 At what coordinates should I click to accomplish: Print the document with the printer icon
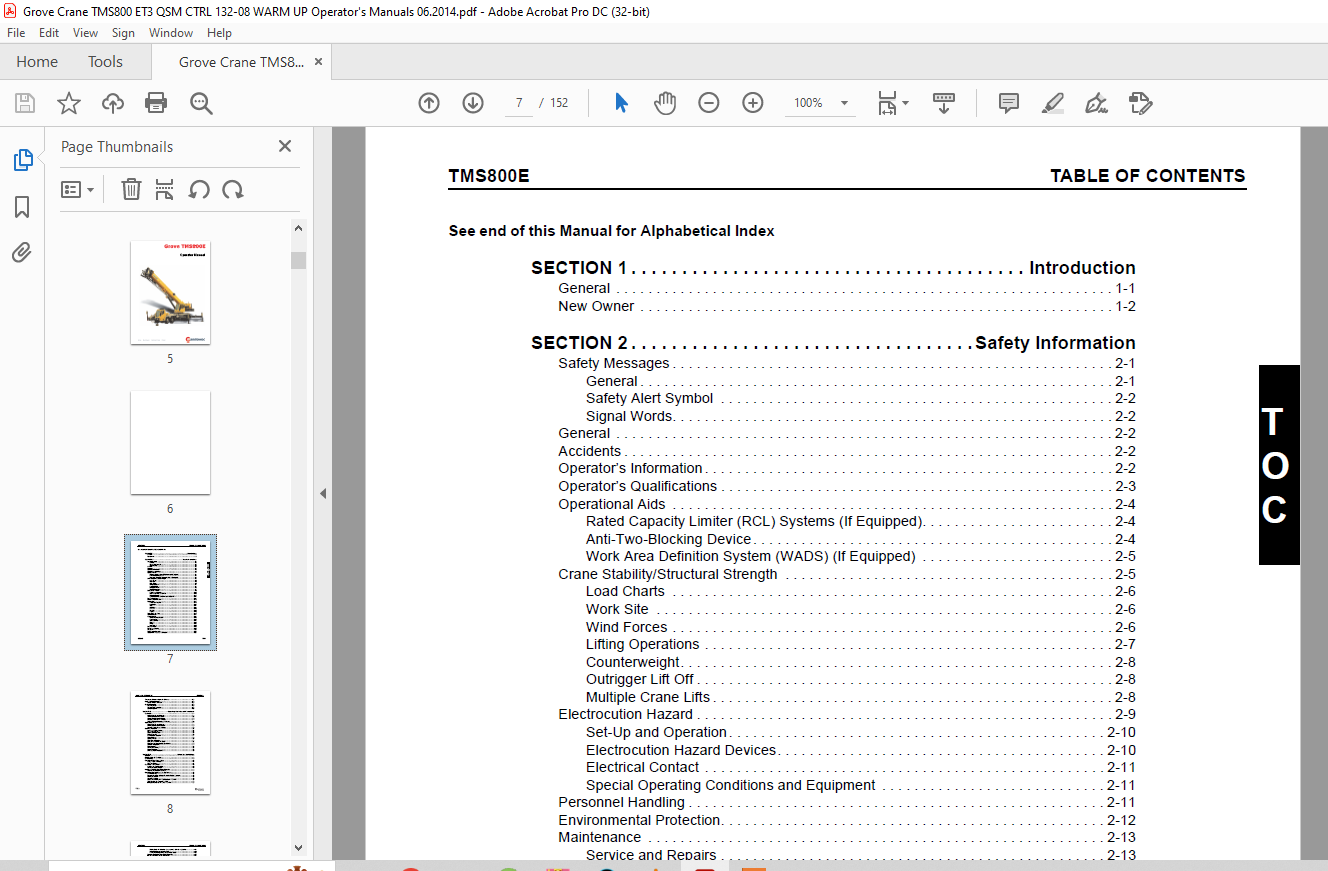(156, 103)
